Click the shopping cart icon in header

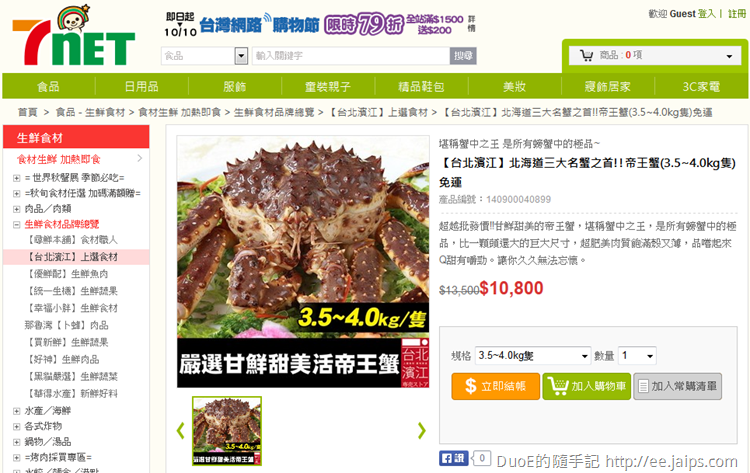pyautogui.click(x=586, y=55)
